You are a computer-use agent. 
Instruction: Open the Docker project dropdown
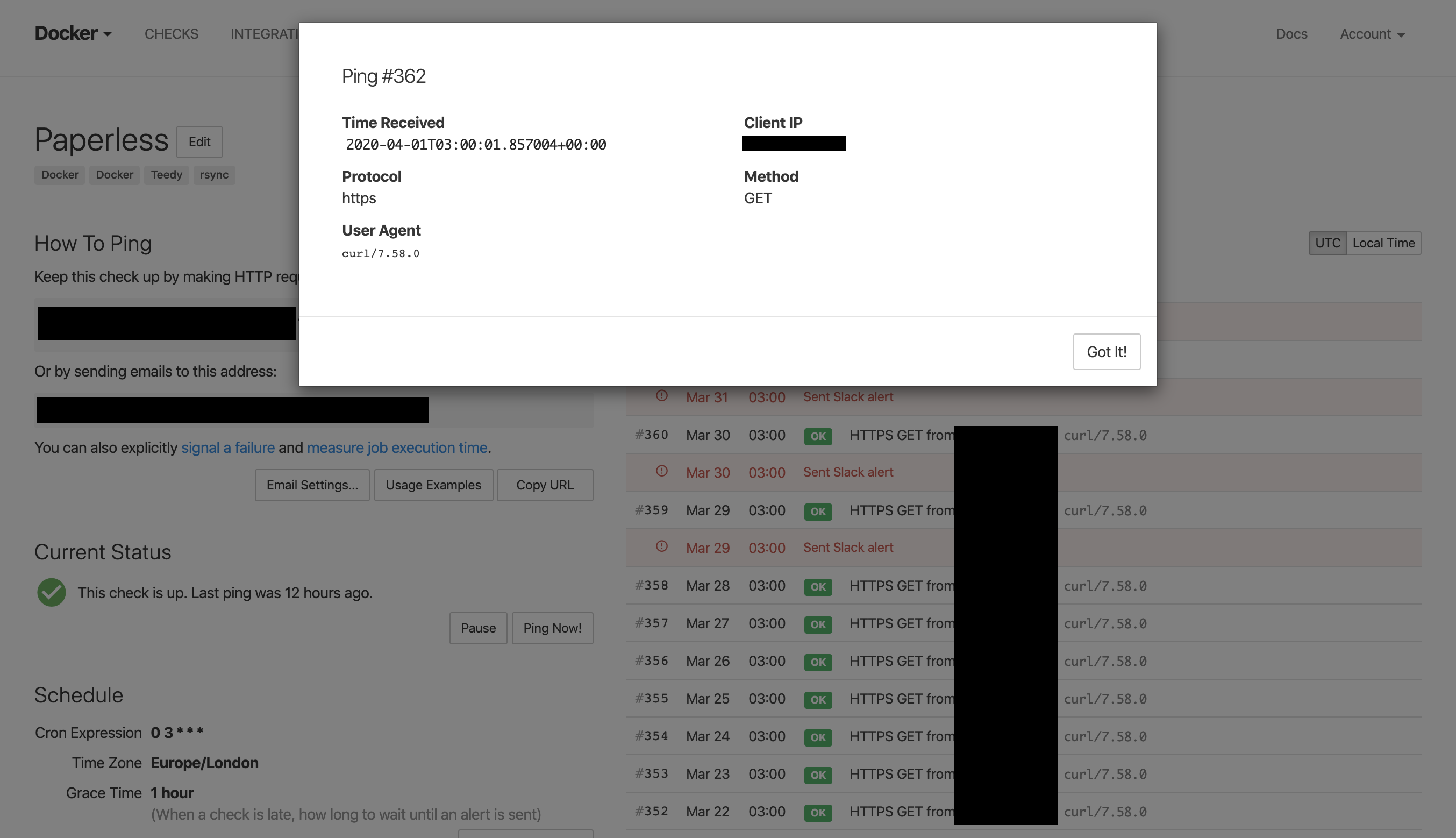(x=73, y=33)
